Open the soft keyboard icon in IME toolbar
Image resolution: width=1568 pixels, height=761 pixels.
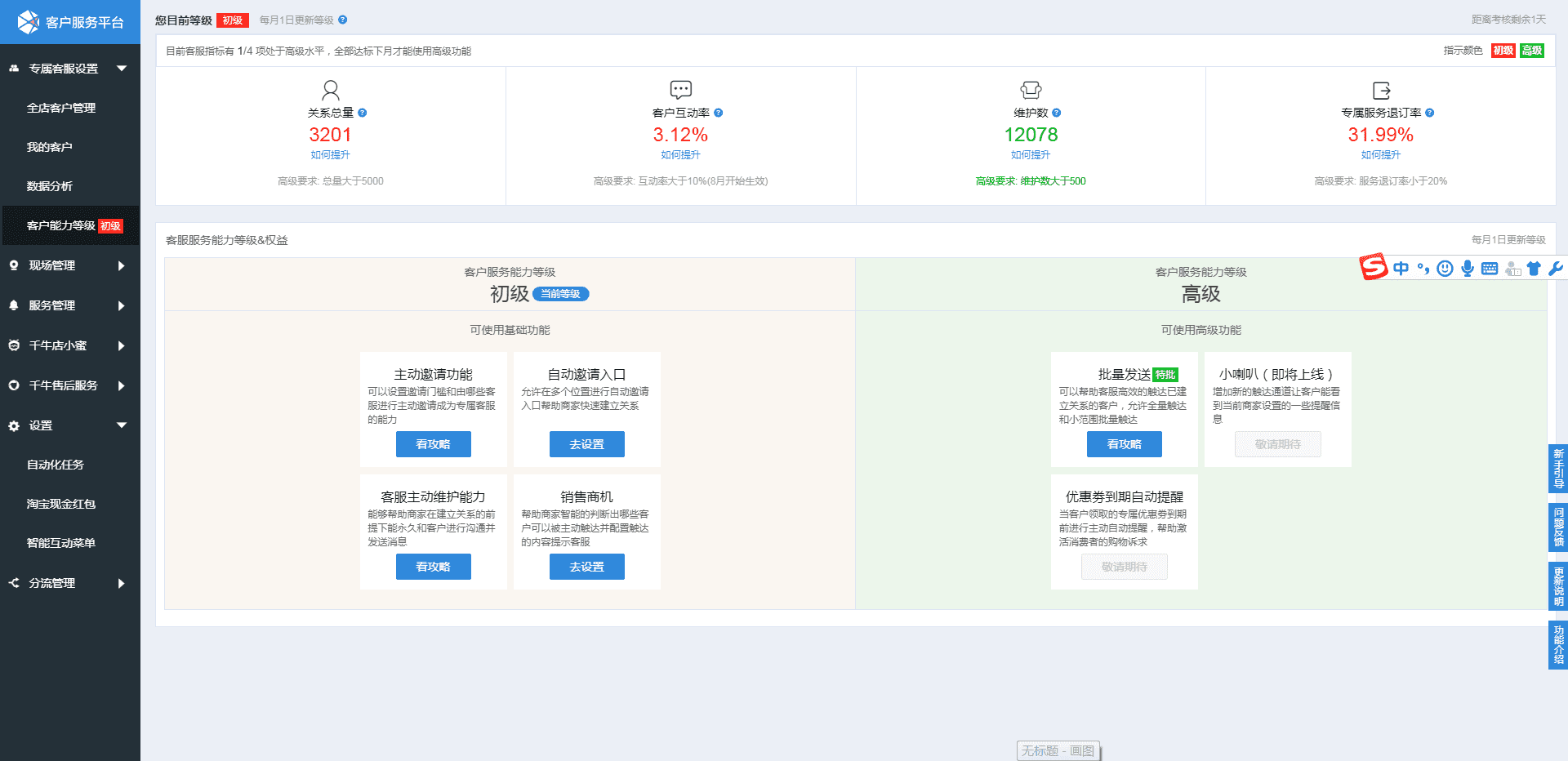click(1490, 269)
